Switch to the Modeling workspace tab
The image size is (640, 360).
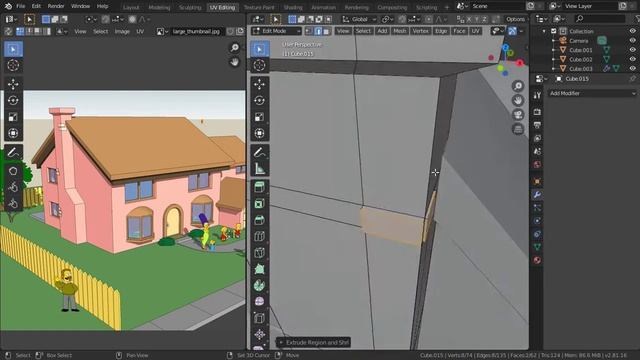click(x=159, y=7)
